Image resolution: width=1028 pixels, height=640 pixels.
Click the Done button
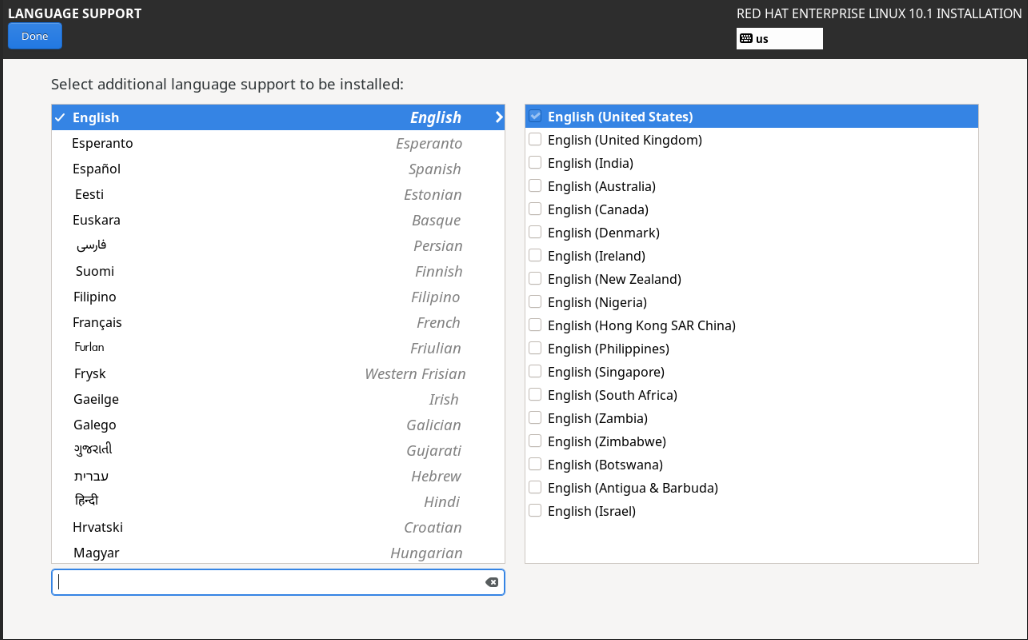pyautogui.click(x=34, y=35)
